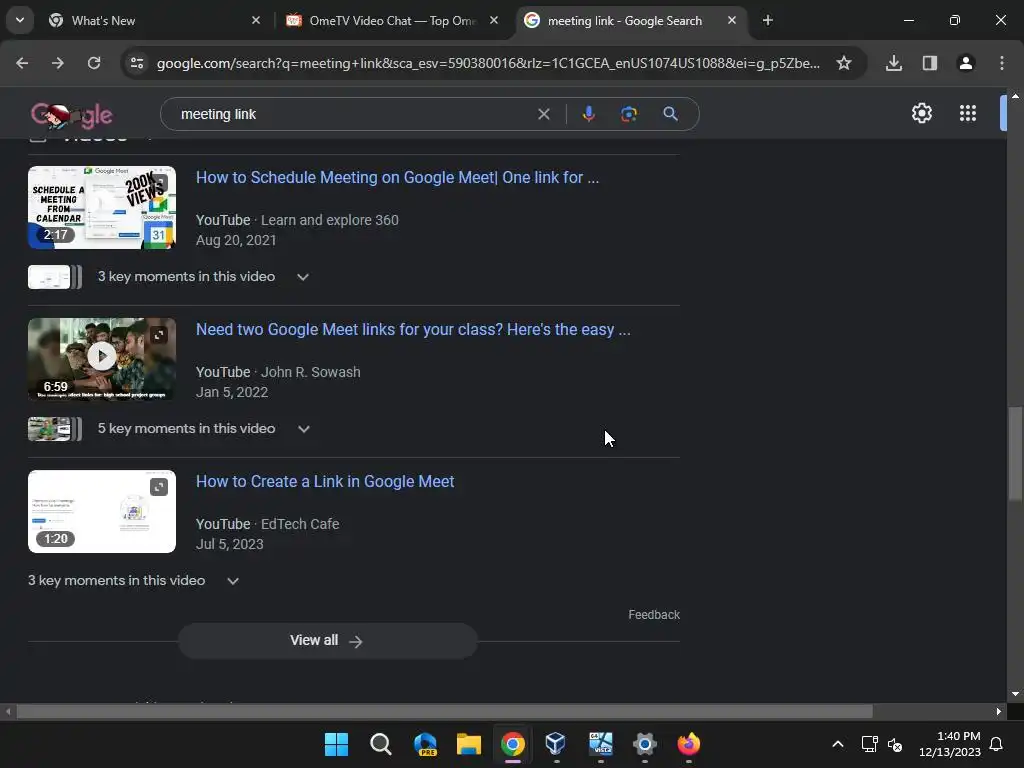Play the Schedule a Meeting thumbnail video
Viewport: 1024px width, 768px height.
[102, 208]
